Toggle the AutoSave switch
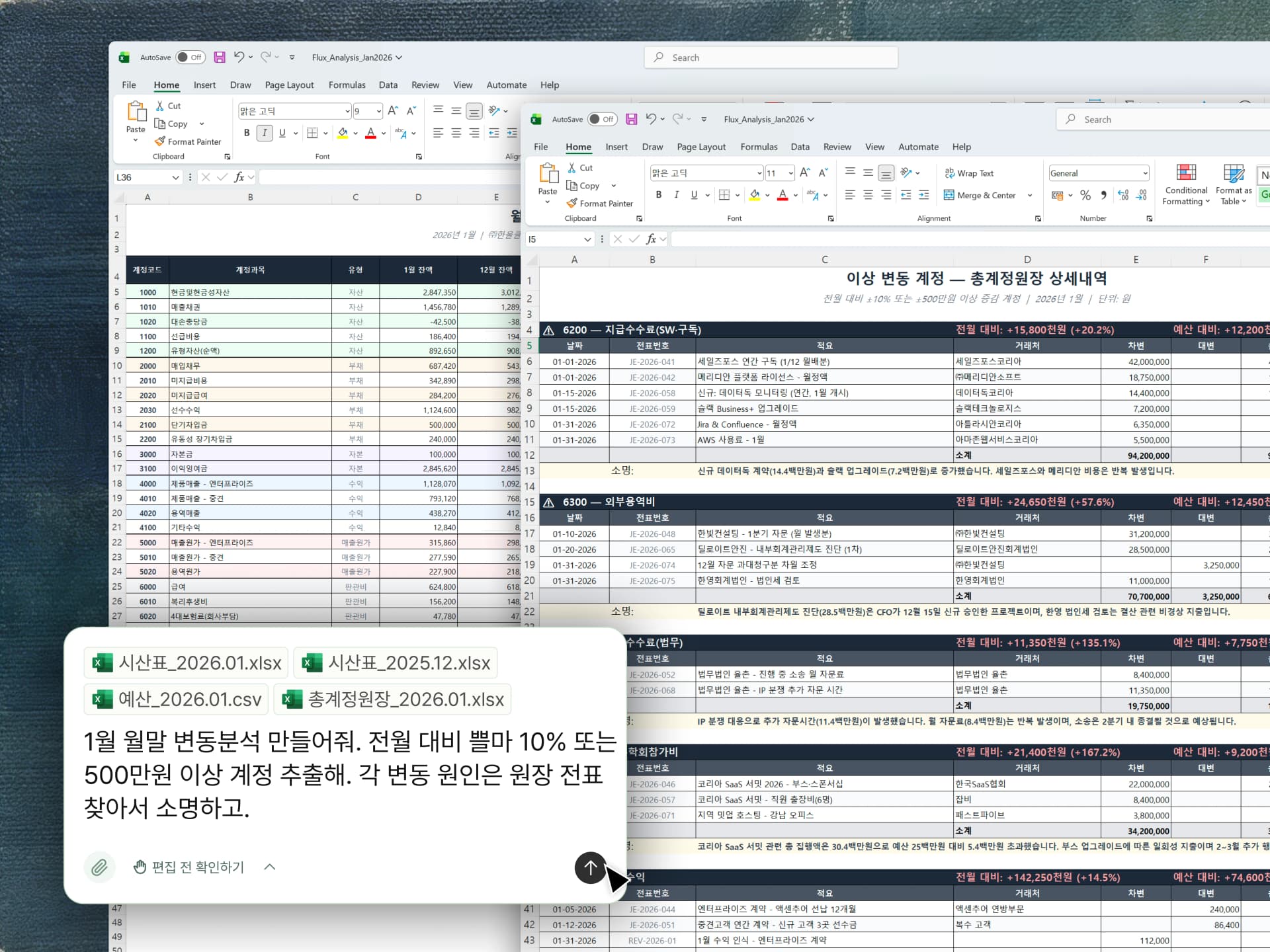The height and width of the screenshot is (952, 1270). click(603, 119)
